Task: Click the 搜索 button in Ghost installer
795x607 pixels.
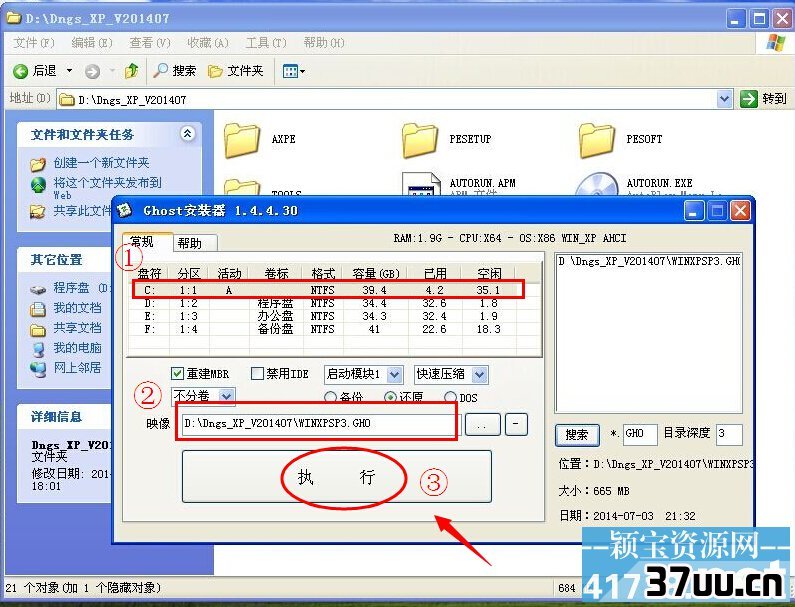Action: pos(577,435)
